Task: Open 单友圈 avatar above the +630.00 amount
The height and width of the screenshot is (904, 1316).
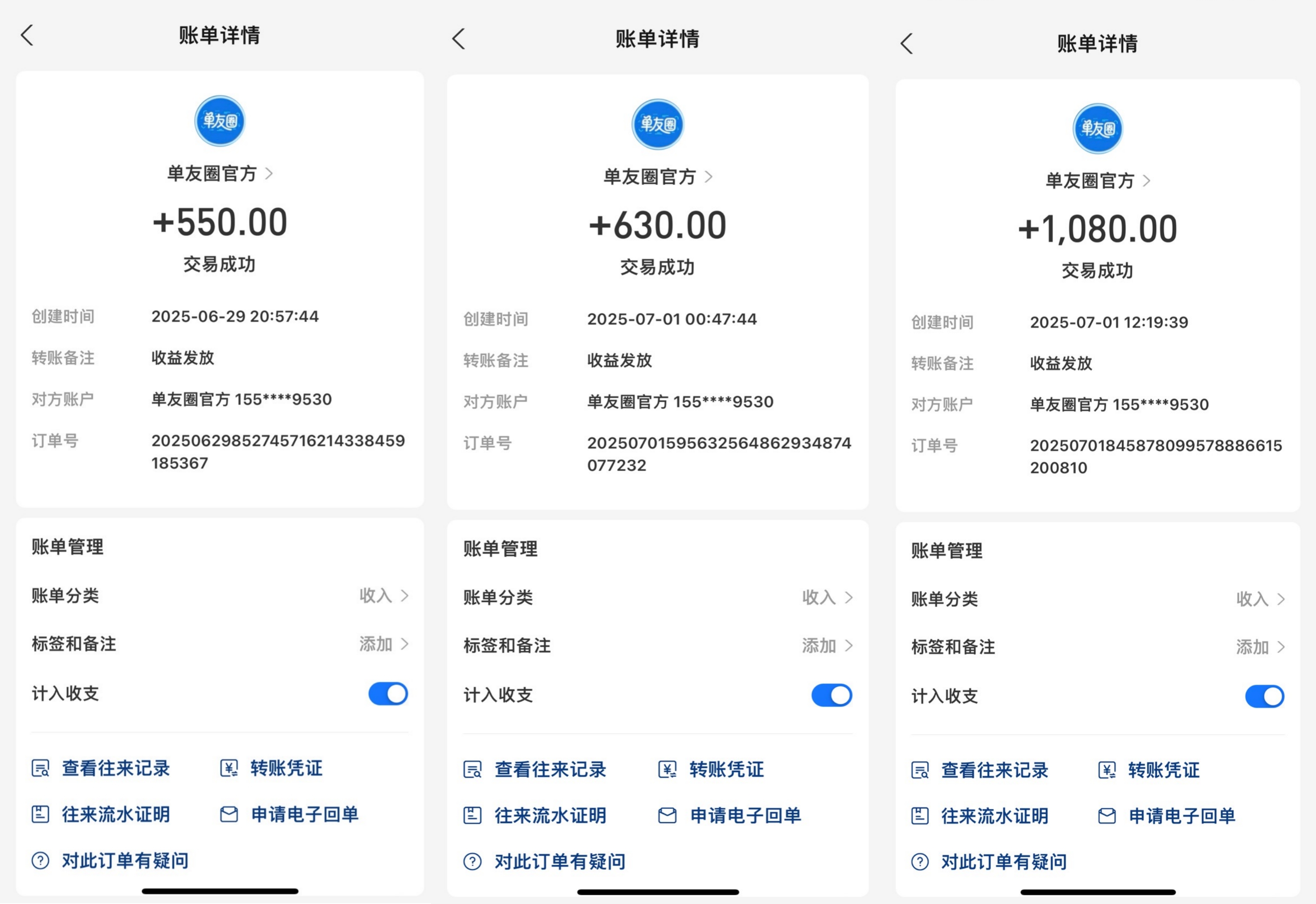Action: 658,124
